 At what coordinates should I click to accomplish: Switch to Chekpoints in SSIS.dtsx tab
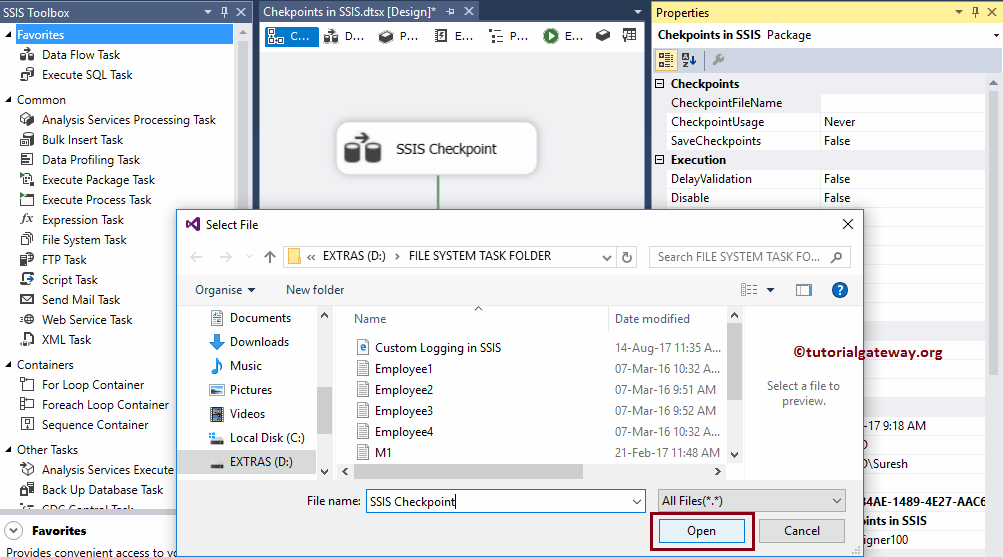348,12
